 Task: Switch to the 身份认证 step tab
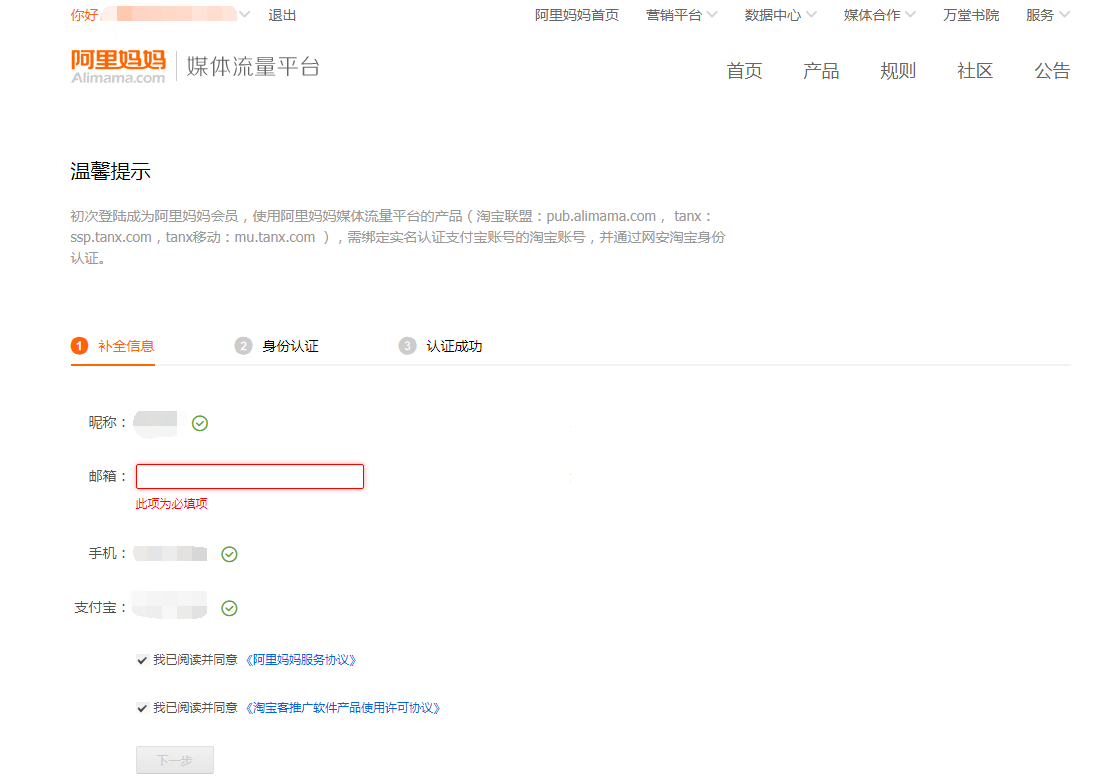click(x=290, y=346)
